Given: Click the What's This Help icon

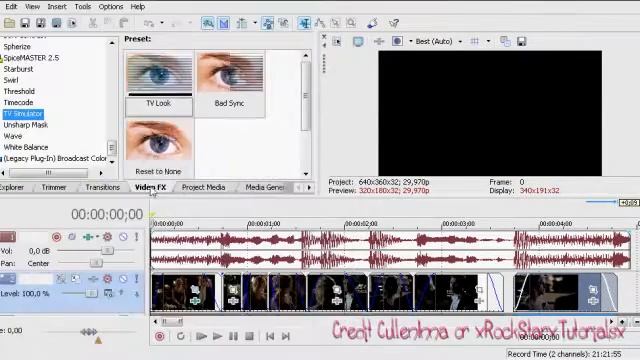Looking at the screenshot, I should tap(393, 23).
